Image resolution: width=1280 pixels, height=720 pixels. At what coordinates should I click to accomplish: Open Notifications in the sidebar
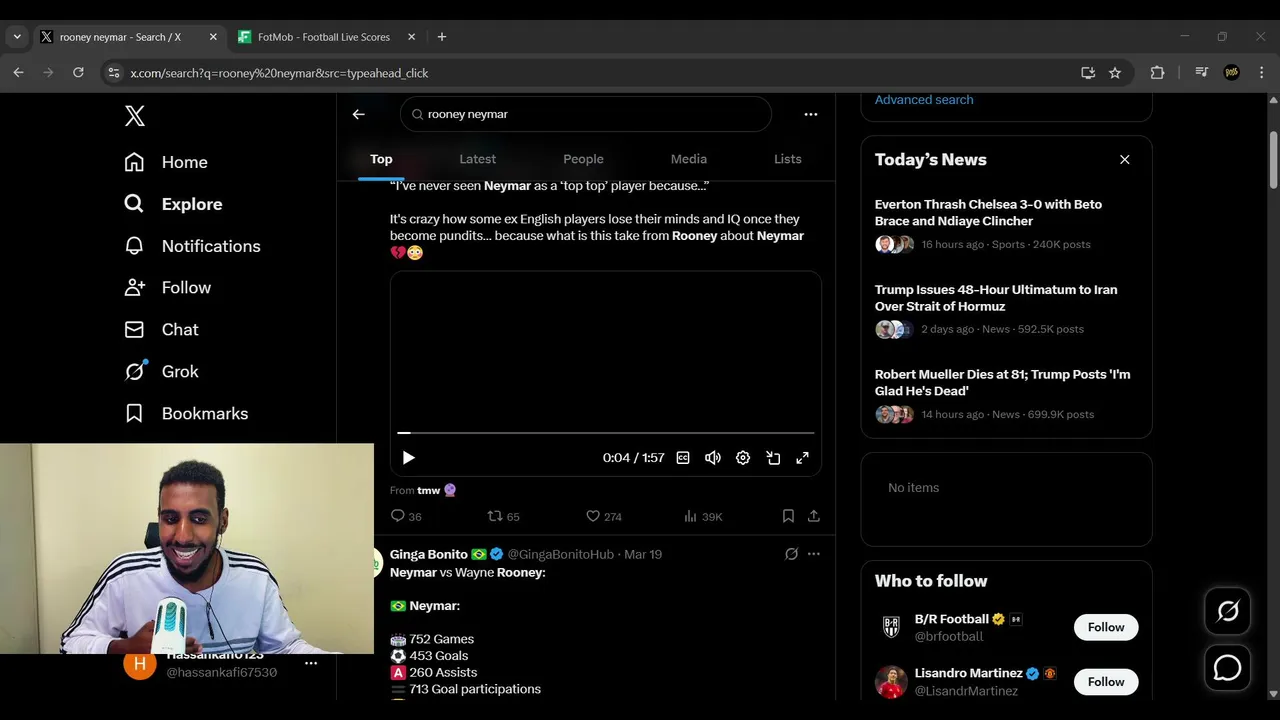[x=192, y=246]
